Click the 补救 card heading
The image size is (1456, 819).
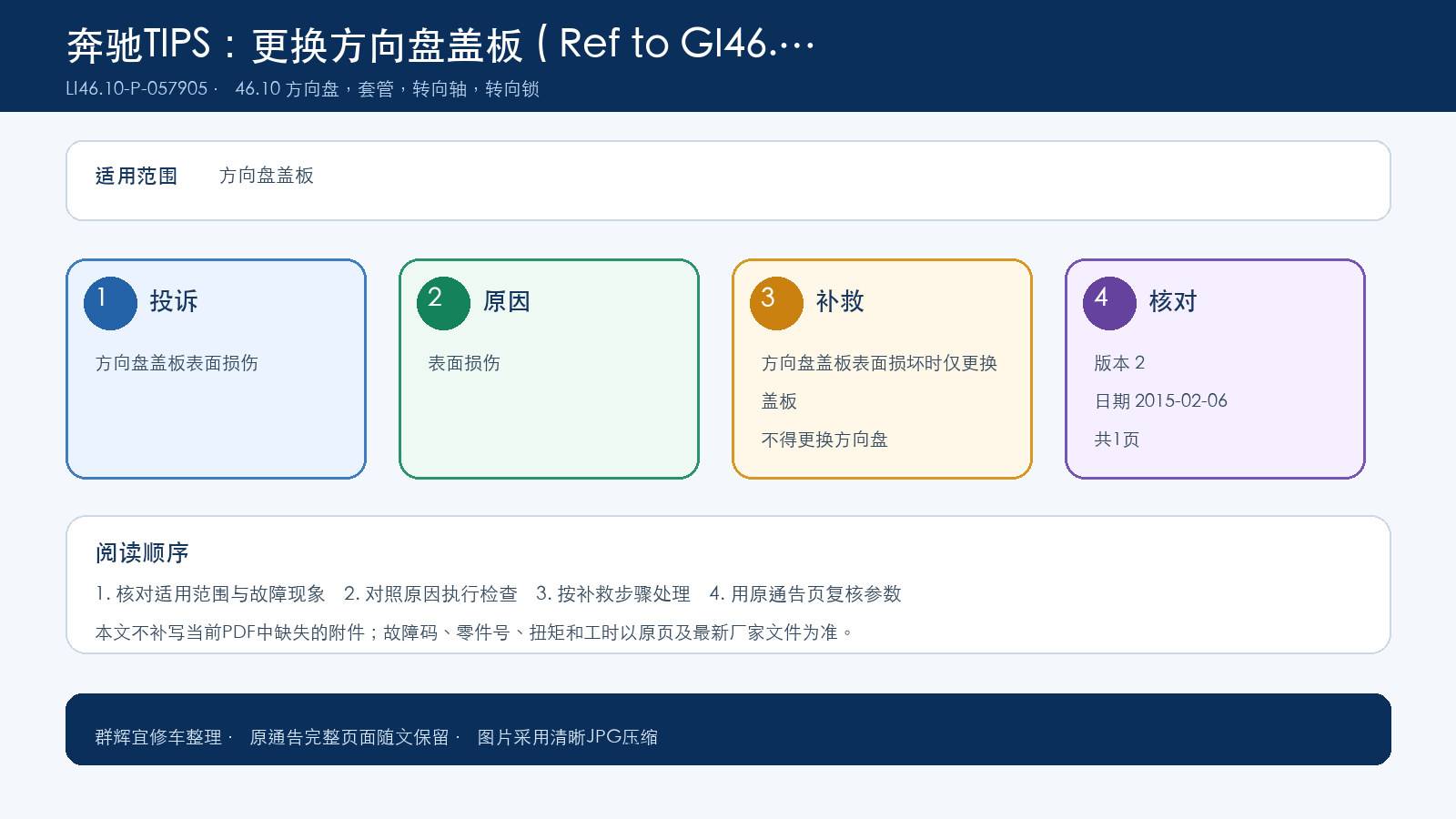pyautogui.click(x=840, y=301)
